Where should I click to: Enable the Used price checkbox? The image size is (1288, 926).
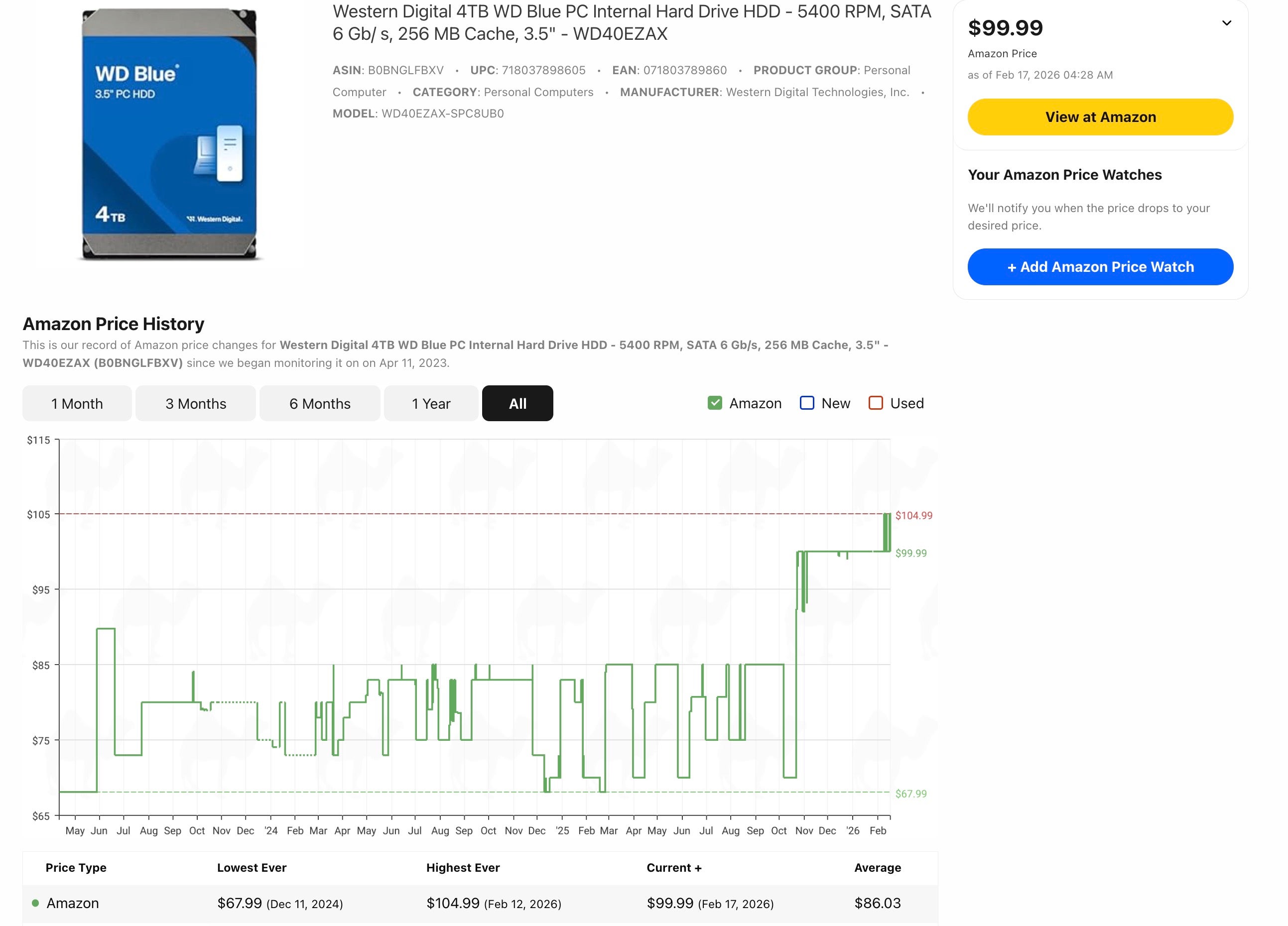875,403
